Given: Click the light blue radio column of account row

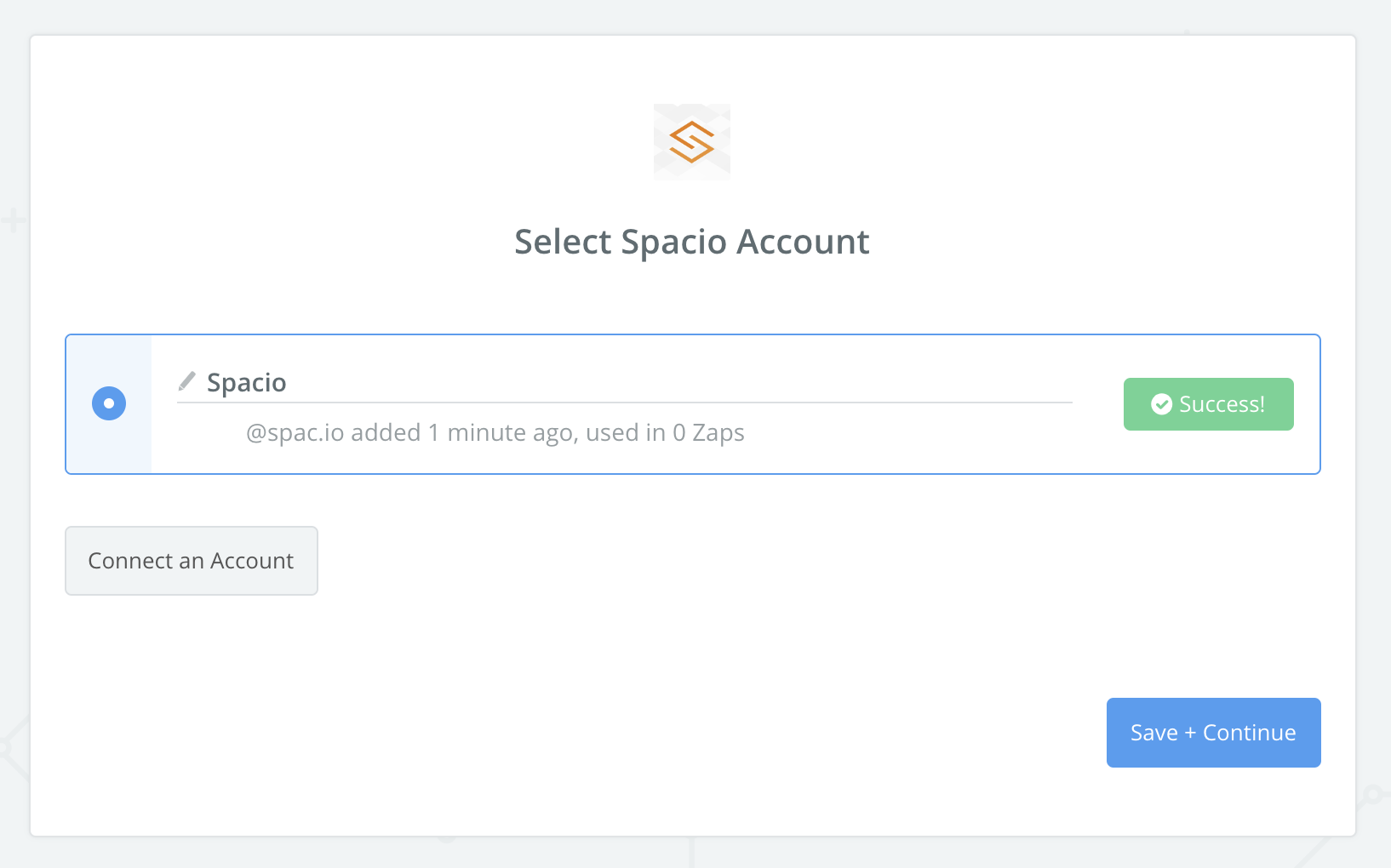Looking at the screenshot, I should click(x=109, y=404).
